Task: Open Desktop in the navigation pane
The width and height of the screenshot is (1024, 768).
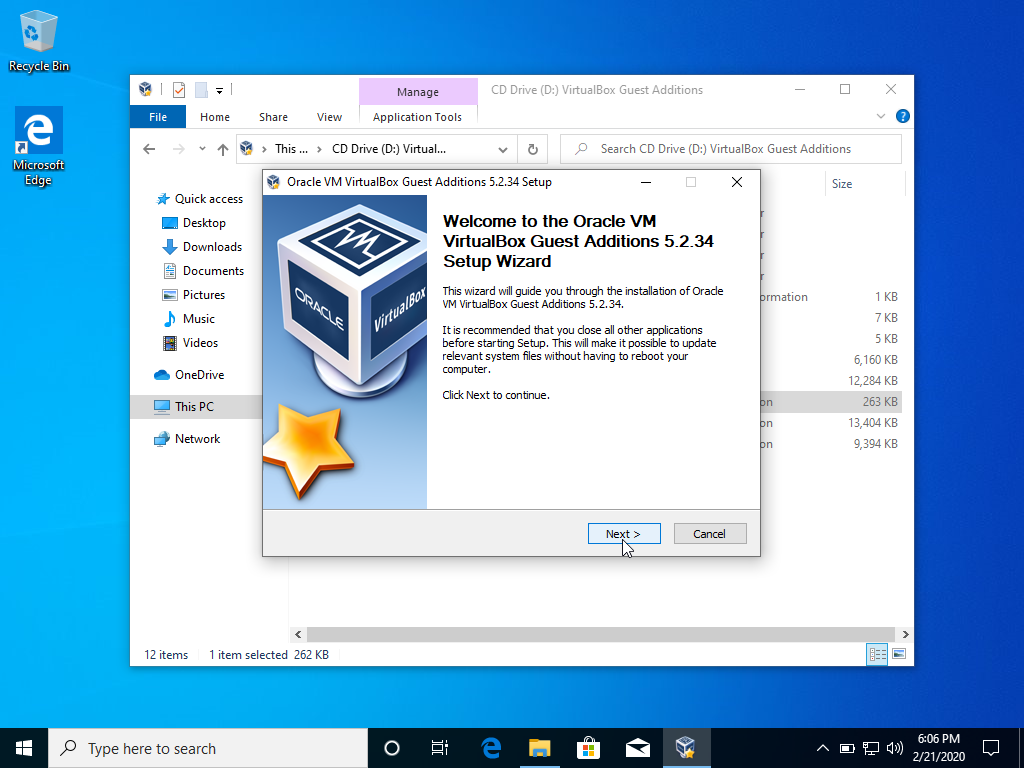Action: tap(194, 223)
